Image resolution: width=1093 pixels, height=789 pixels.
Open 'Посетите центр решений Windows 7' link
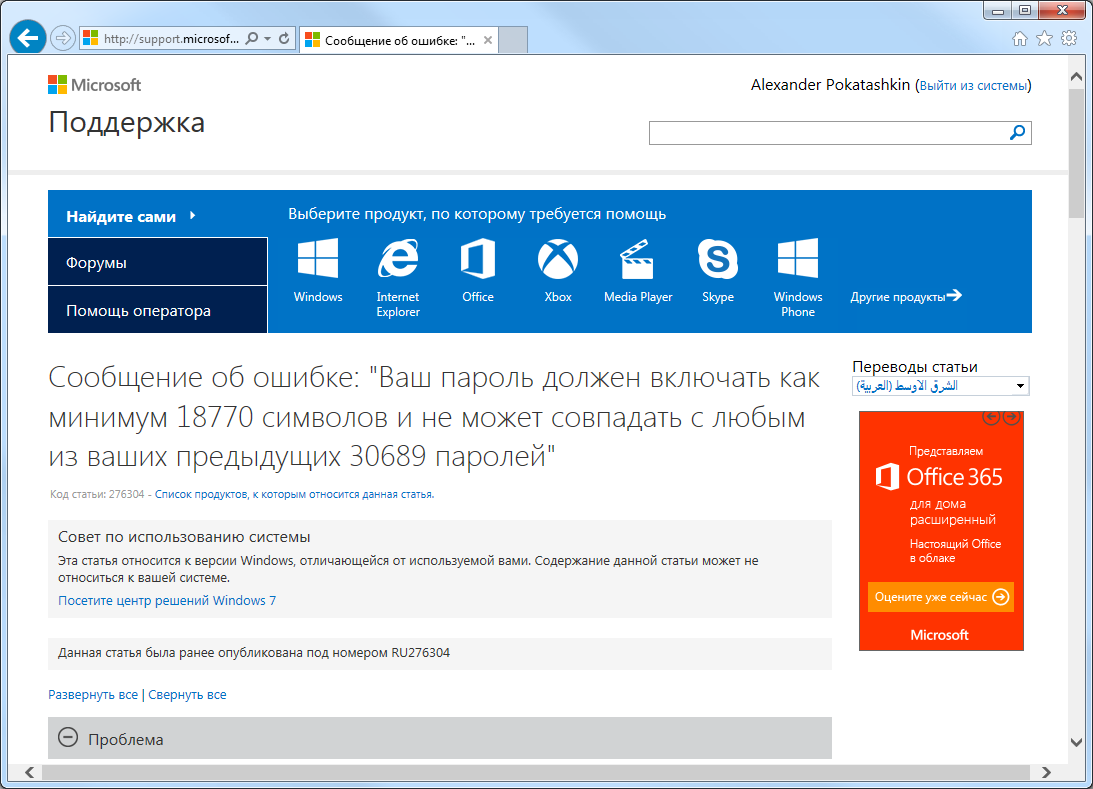click(x=167, y=600)
